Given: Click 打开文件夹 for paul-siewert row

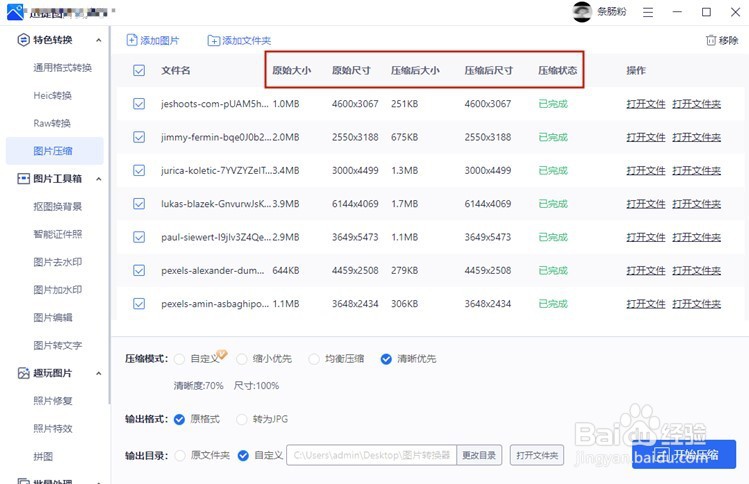Looking at the screenshot, I should click(x=696, y=237).
